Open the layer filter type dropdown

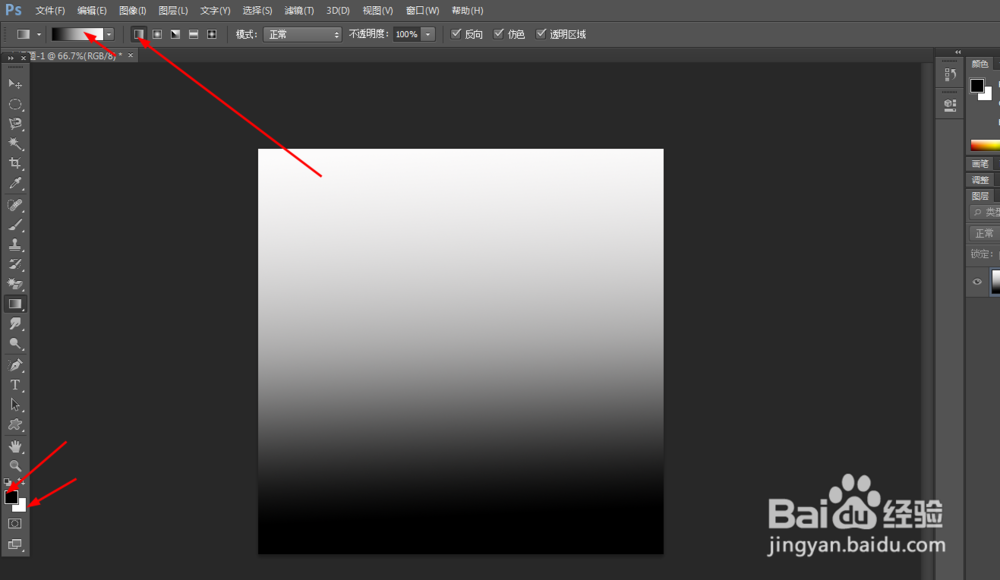click(985, 212)
